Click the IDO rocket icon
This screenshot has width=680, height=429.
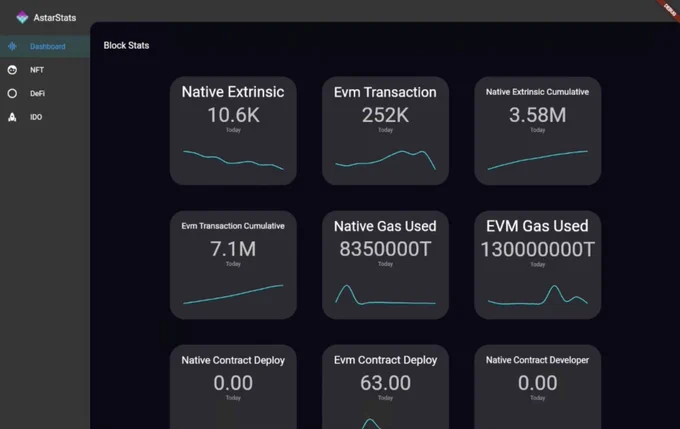pos(12,117)
